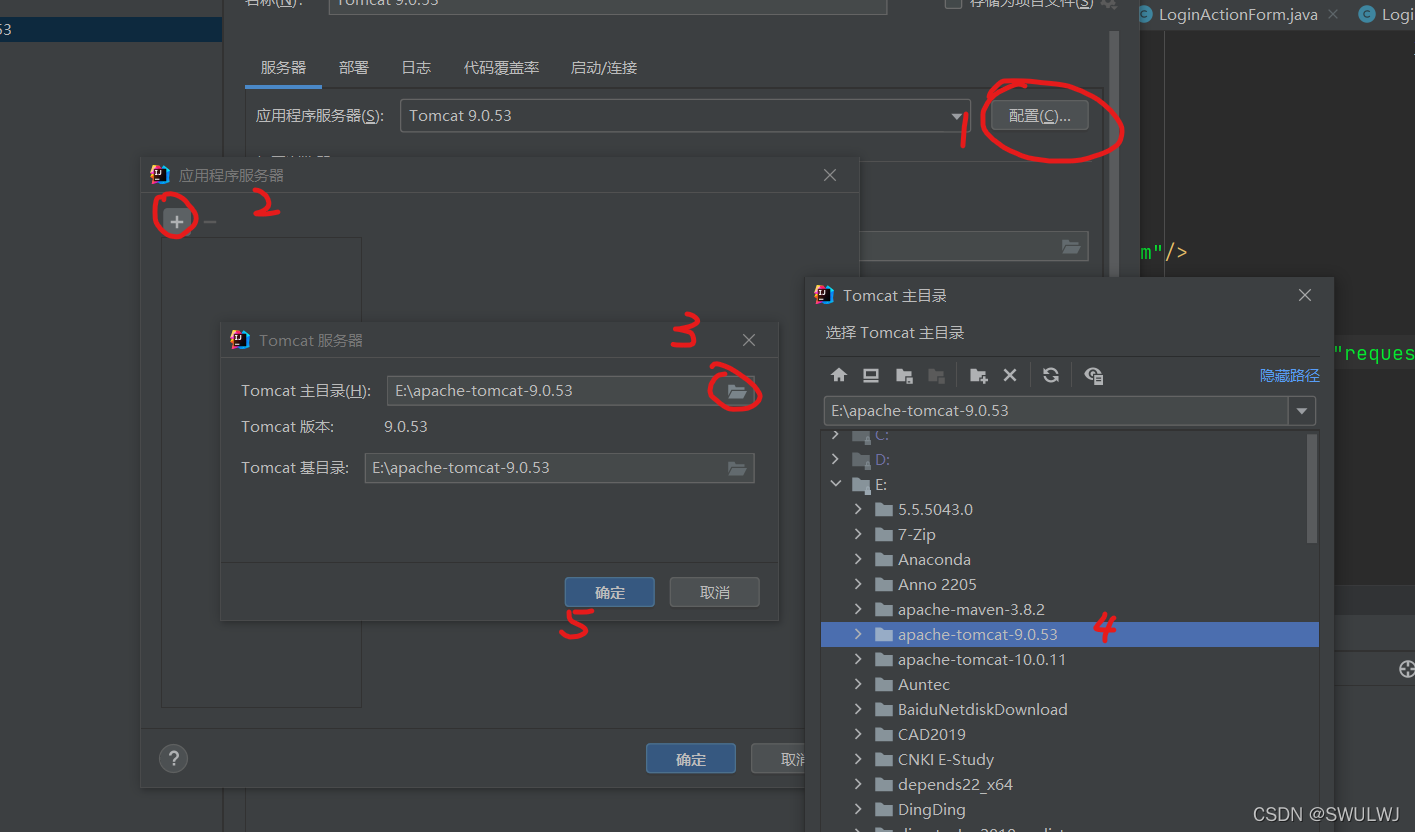
Task: Open the 应用程序服务器 Tomcat 9.0.53 dropdown
Action: pyautogui.click(x=685, y=116)
